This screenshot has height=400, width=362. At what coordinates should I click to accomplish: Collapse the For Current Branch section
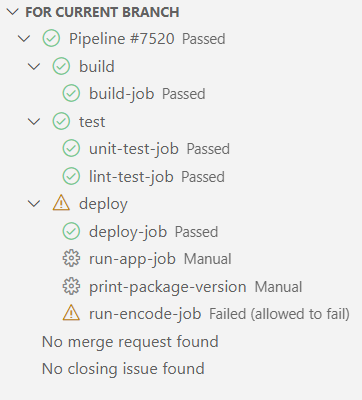13,12
